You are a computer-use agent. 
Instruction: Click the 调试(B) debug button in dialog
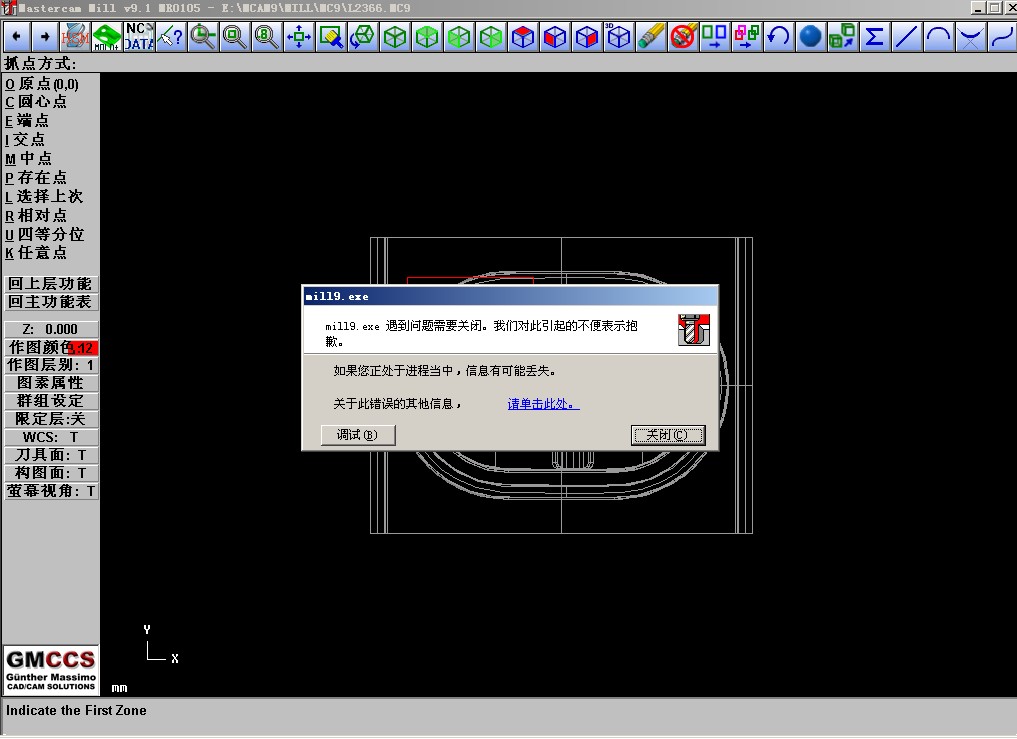[x=357, y=435]
